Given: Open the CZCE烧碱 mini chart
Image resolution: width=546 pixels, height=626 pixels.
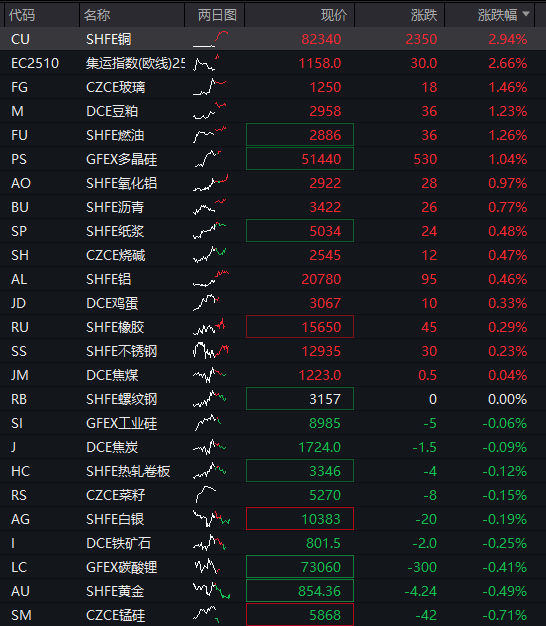Looking at the screenshot, I should 210,255.
